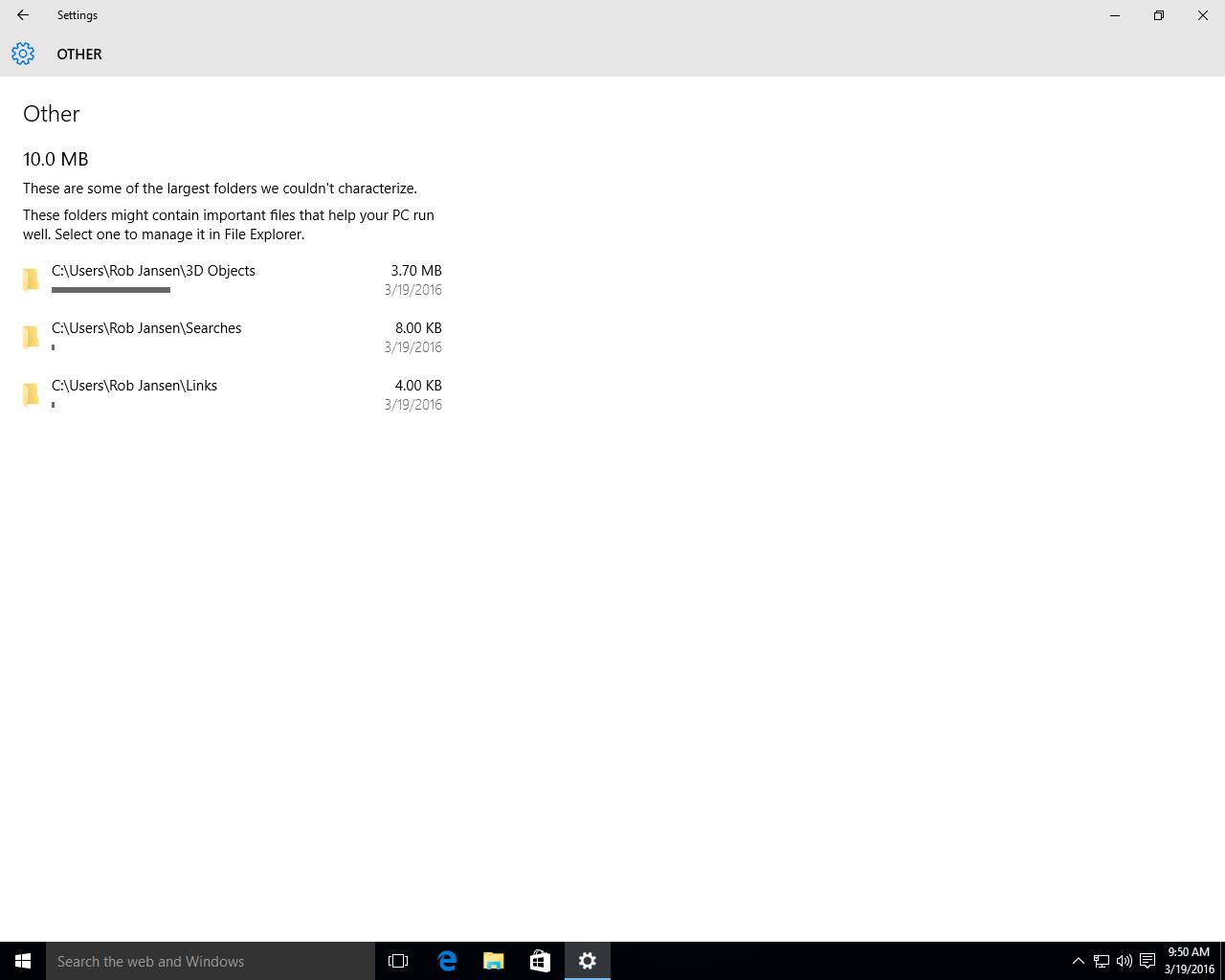Click the Settings gear icon beside OTHER
Screen dimensions: 1225x980
tap(23, 54)
